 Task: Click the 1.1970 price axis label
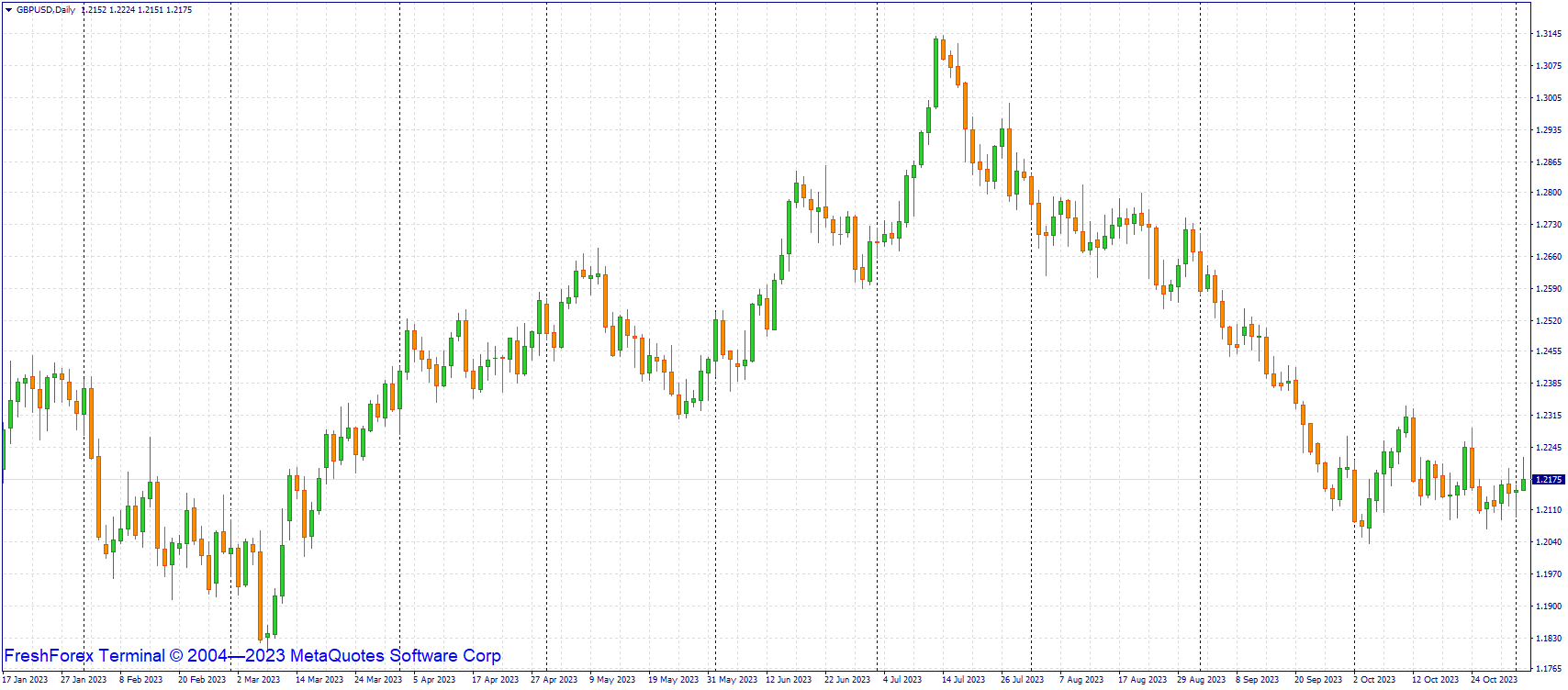click(x=1549, y=574)
